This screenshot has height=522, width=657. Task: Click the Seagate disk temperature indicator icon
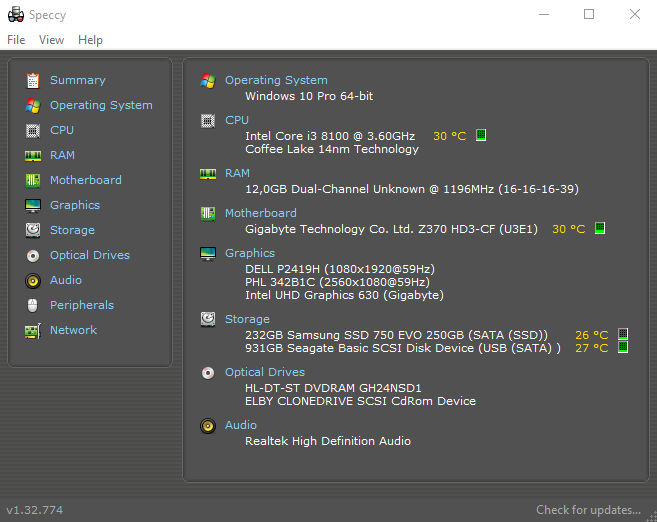click(x=623, y=347)
